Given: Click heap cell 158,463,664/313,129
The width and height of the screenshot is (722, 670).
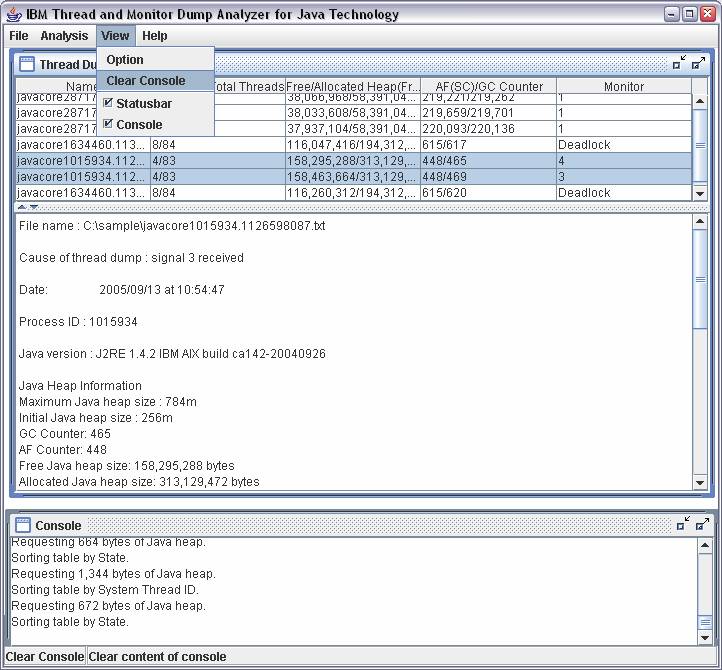Looking at the screenshot, I should coord(353,177).
